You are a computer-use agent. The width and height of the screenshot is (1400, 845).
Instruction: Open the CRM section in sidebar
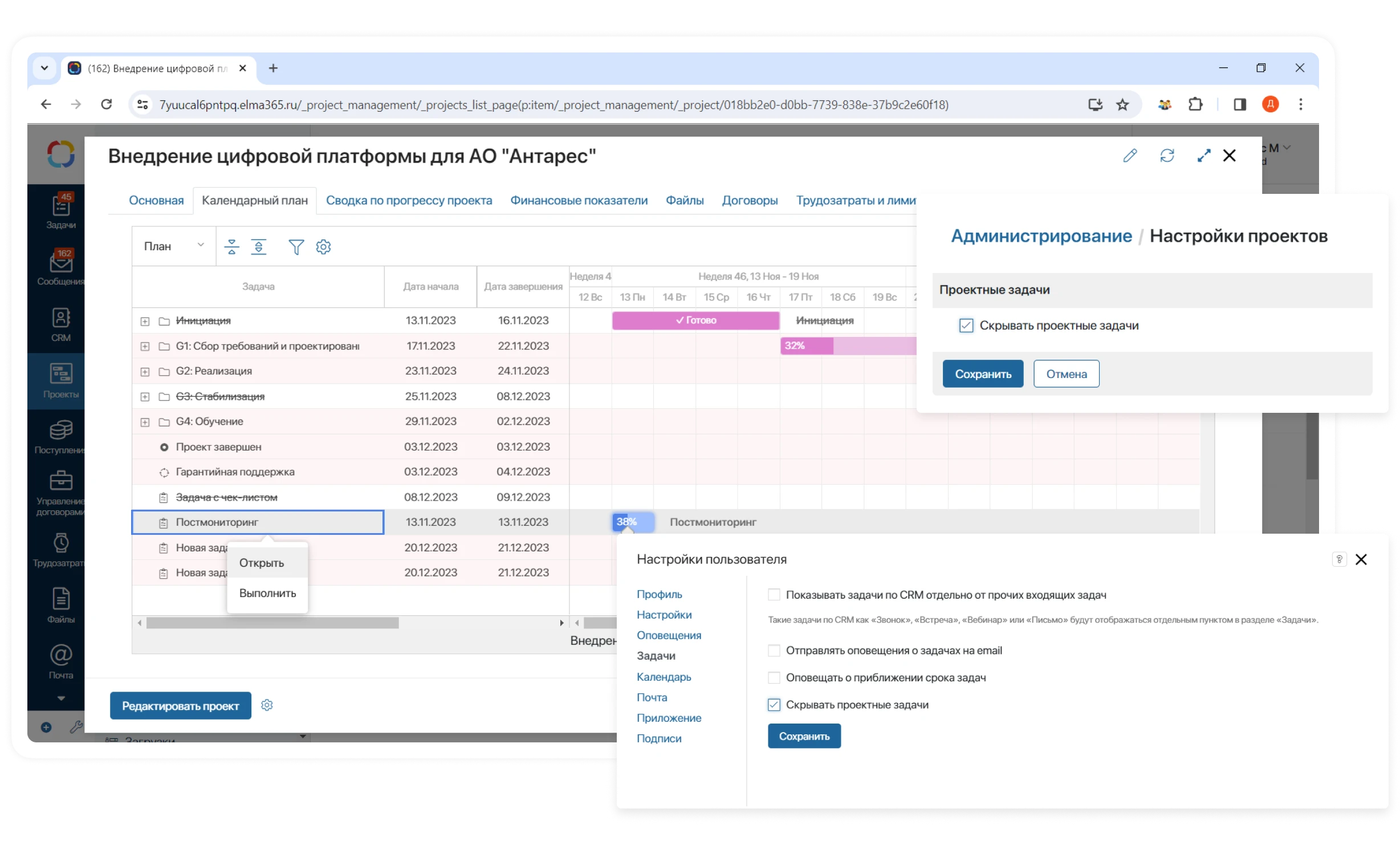click(61, 324)
